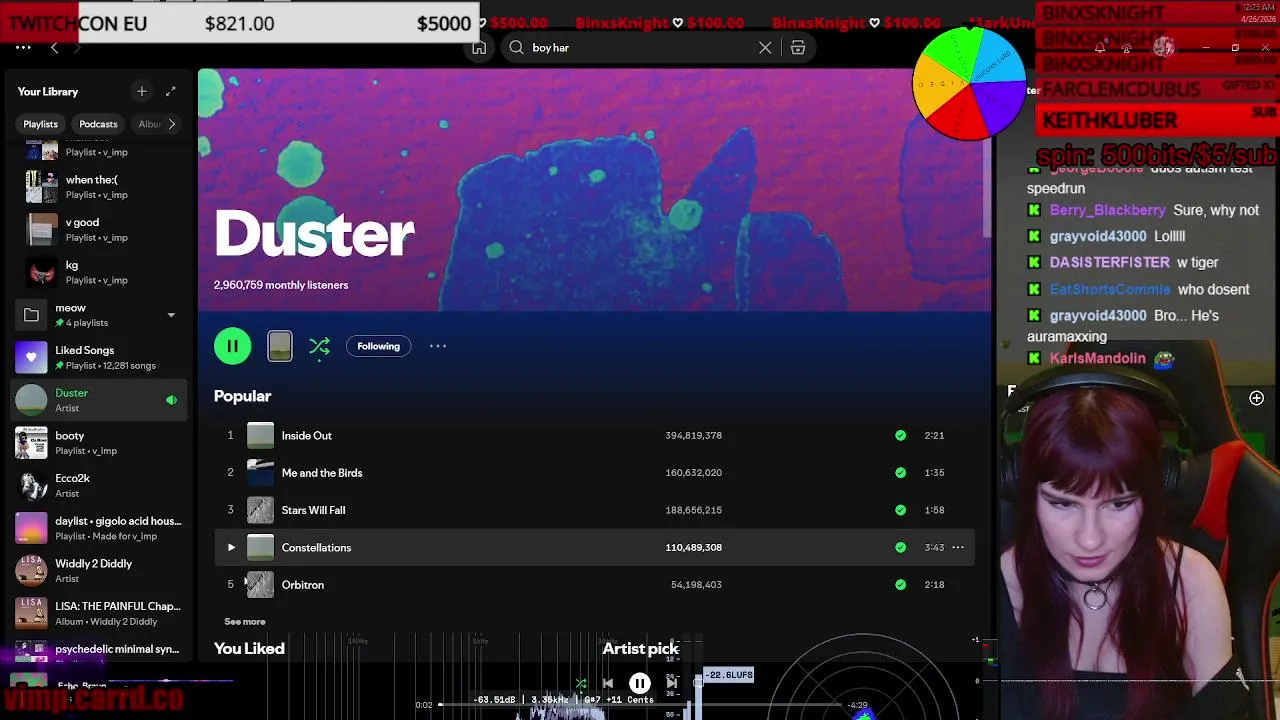Create a new playlist with plus icon

(x=141, y=91)
